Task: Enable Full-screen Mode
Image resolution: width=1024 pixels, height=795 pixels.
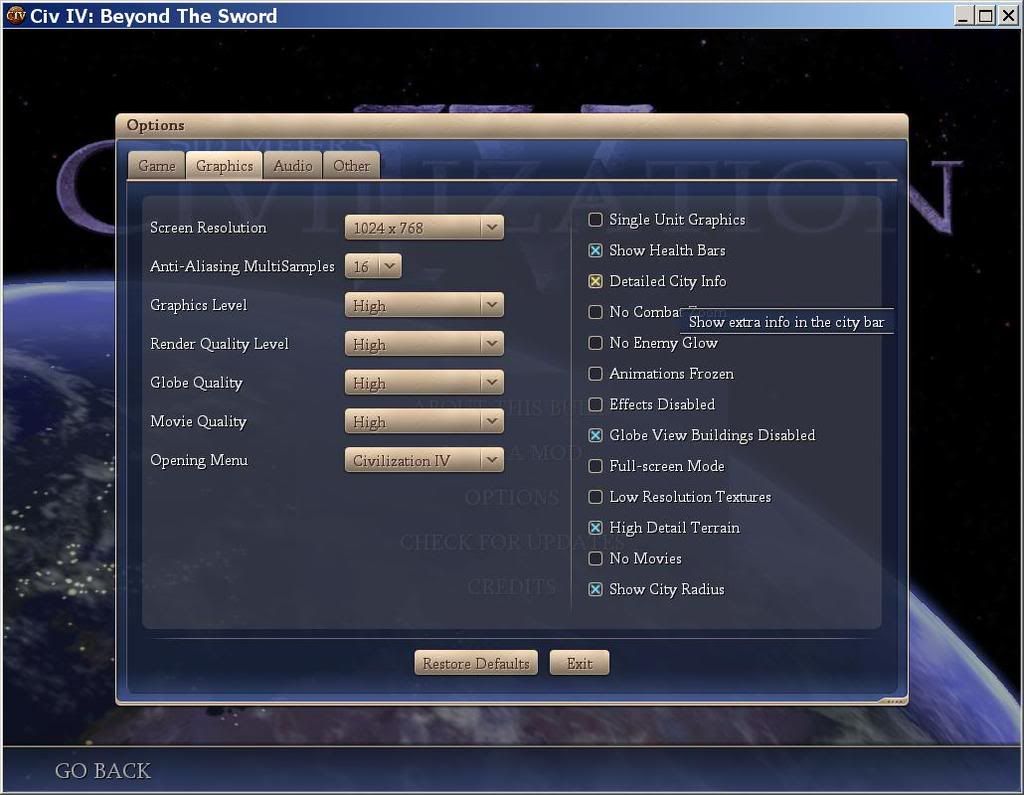Action: (595, 466)
